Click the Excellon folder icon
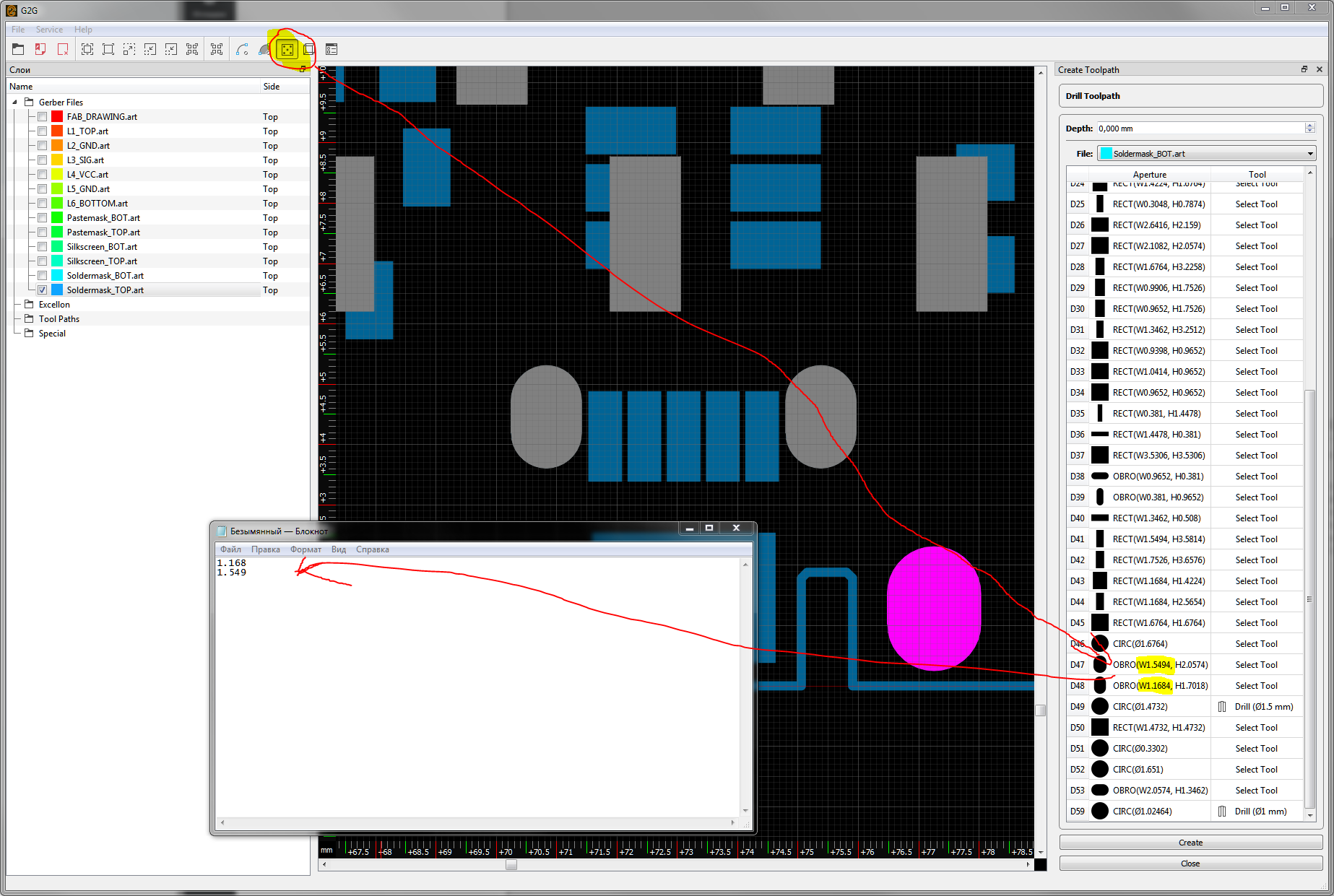 tap(29, 304)
